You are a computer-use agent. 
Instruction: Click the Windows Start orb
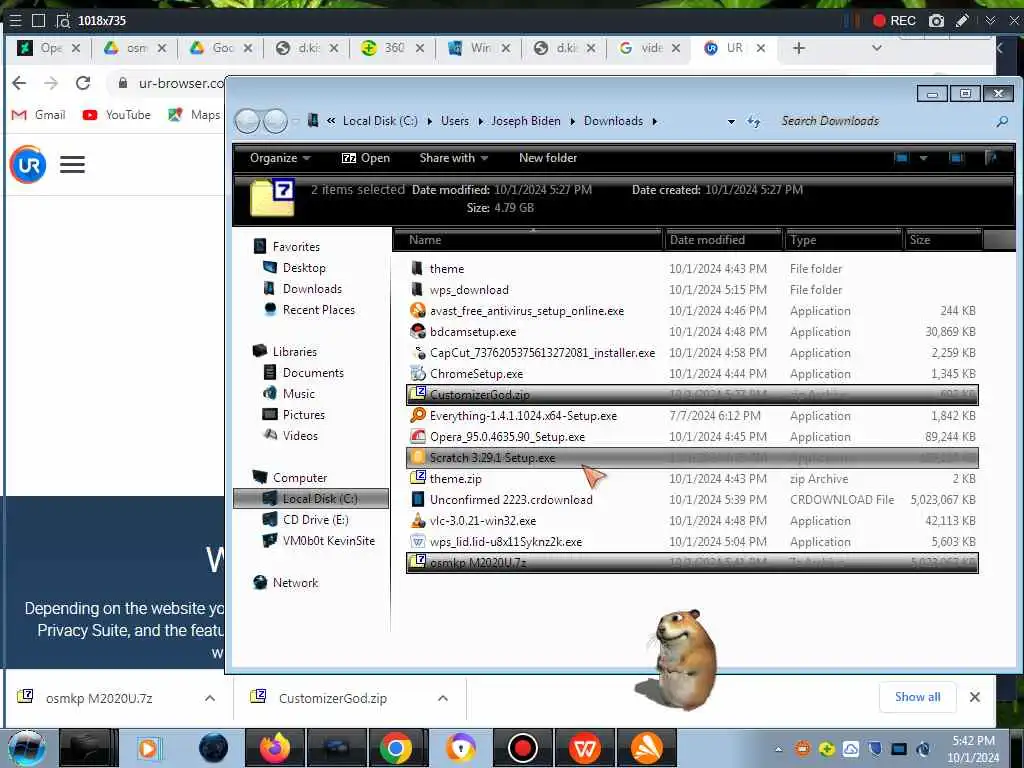tap(26, 748)
